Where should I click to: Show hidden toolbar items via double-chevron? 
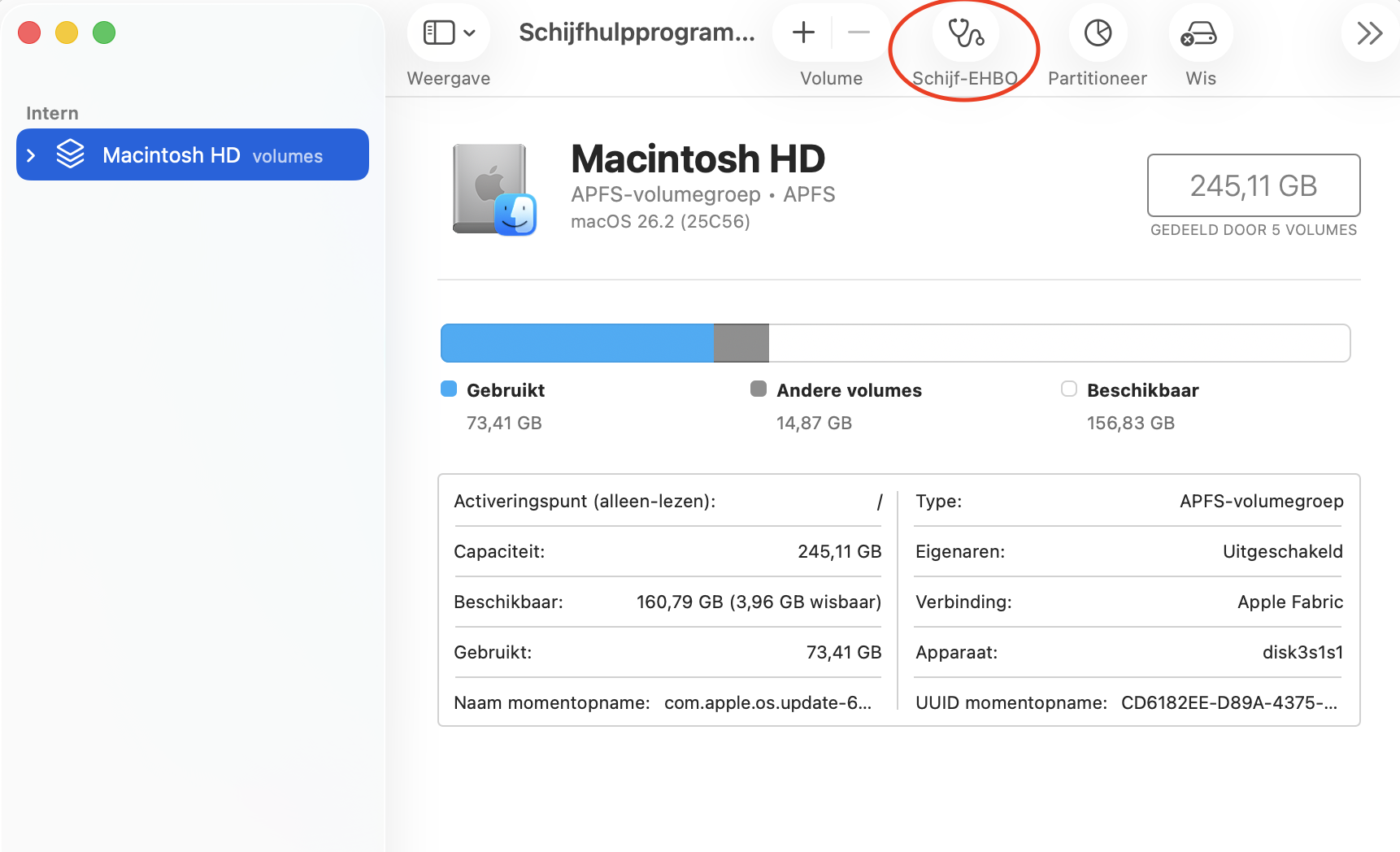point(1371,33)
